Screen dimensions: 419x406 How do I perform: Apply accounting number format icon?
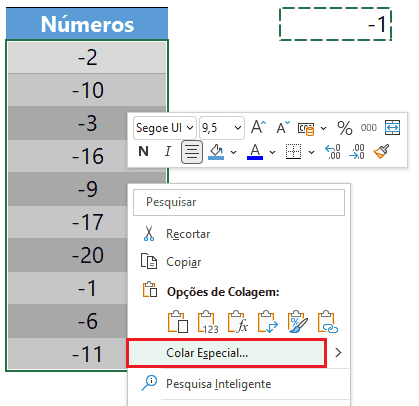(x=306, y=128)
